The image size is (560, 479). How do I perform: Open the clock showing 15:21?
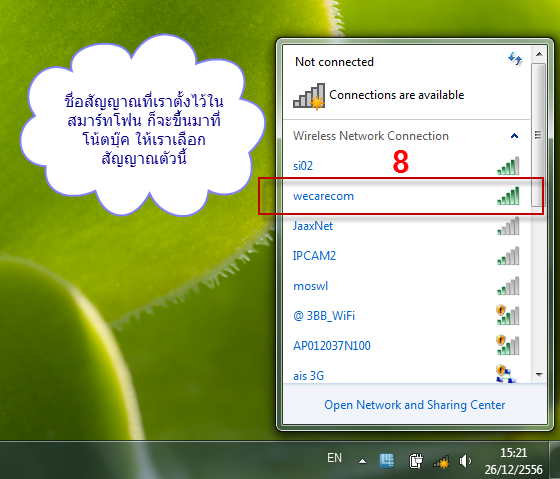513,461
